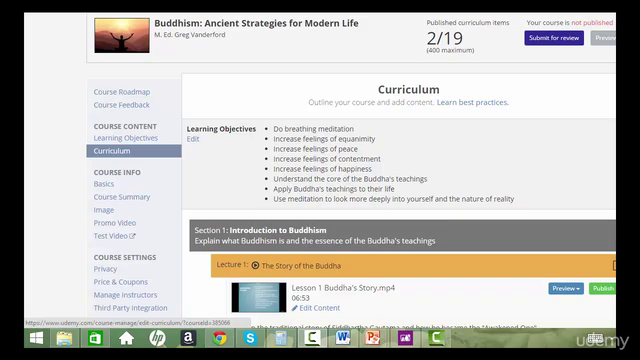The height and width of the screenshot is (360, 640).
Task: Click the 2/19 published items count
Action: pyautogui.click(x=445, y=39)
